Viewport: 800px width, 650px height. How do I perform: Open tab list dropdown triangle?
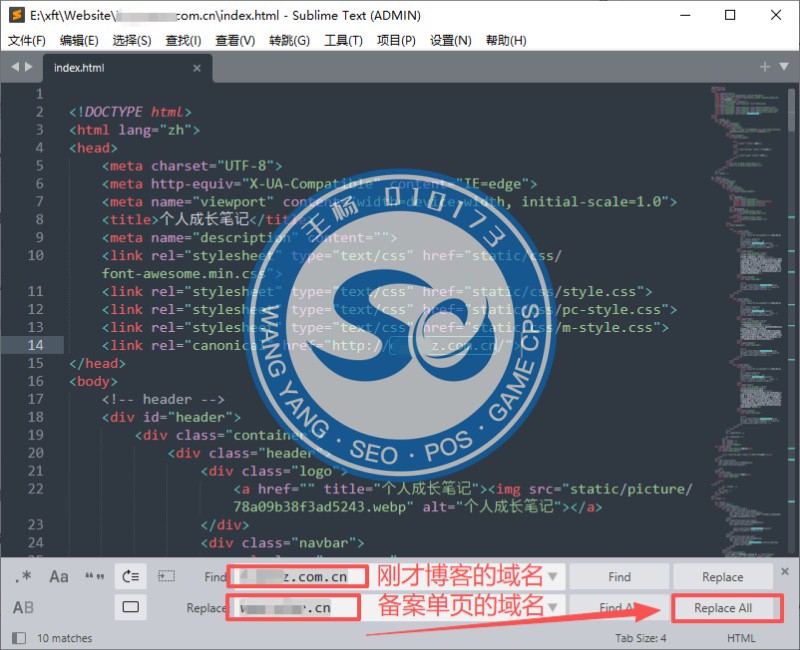[784, 66]
